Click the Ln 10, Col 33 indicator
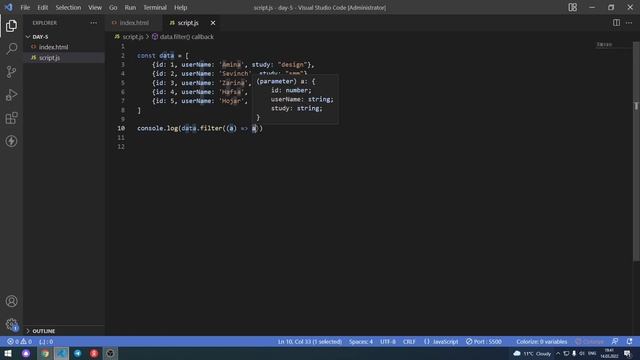This screenshot has width=640, height=360. pos(310,342)
